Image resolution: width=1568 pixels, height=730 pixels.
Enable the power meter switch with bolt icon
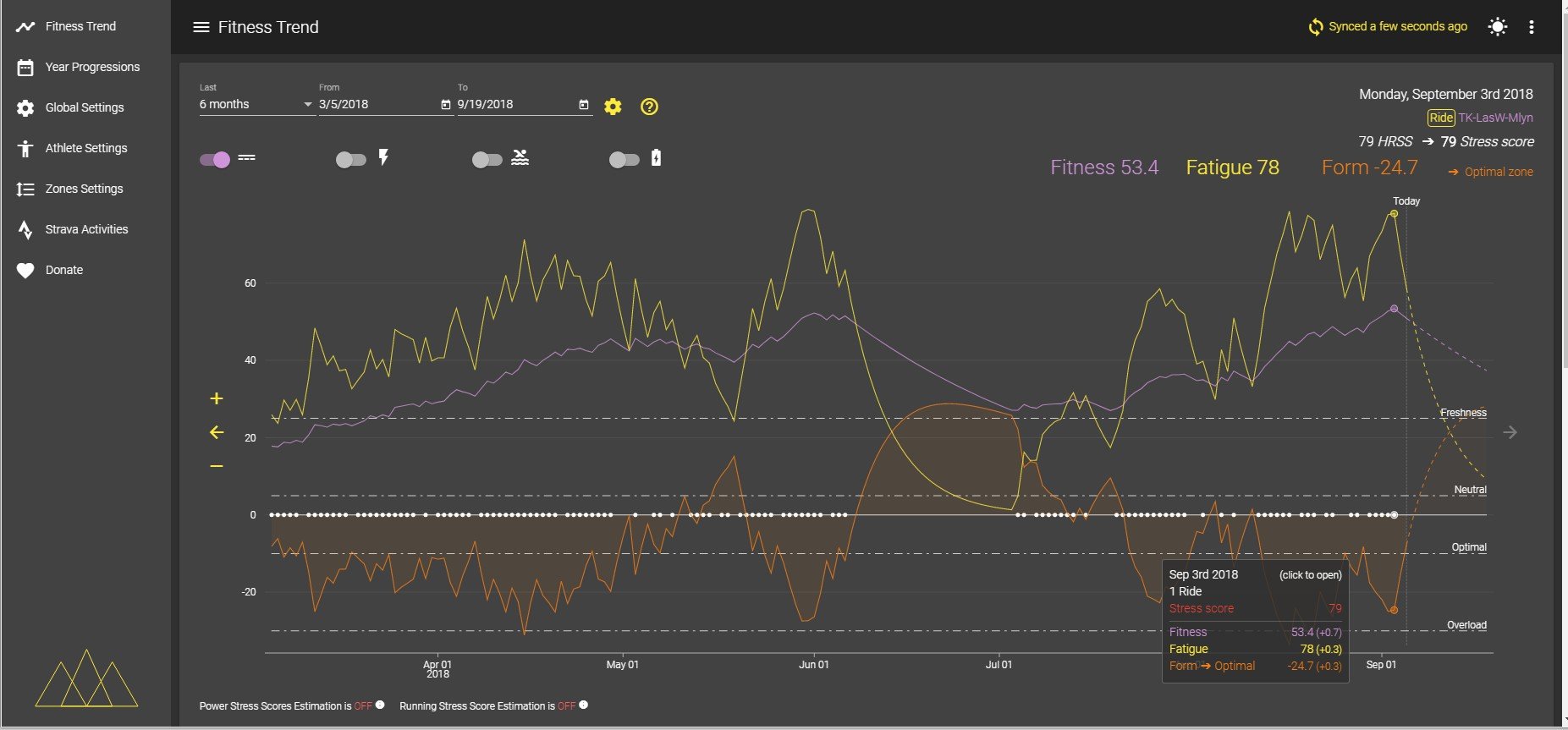click(x=350, y=160)
